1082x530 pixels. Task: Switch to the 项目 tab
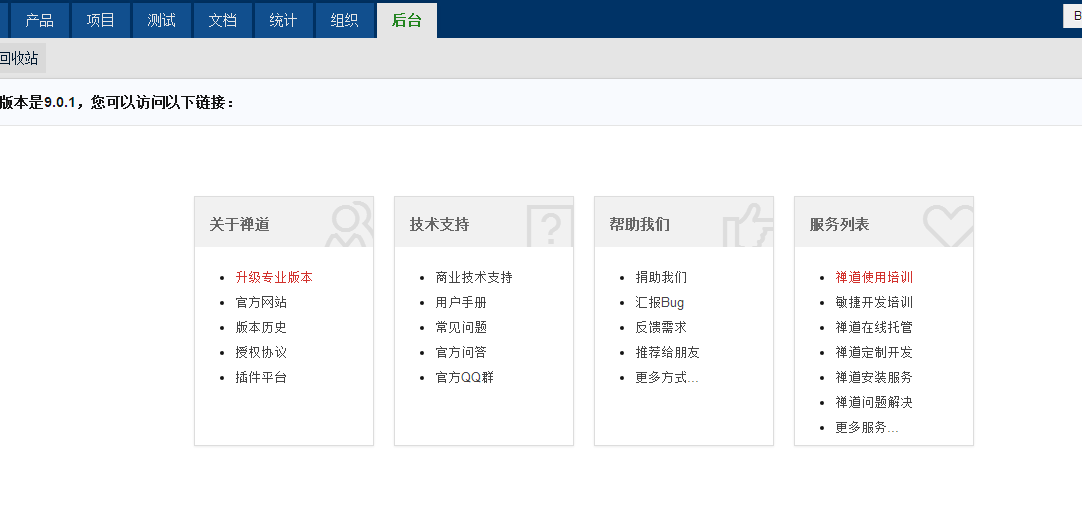(x=101, y=20)
